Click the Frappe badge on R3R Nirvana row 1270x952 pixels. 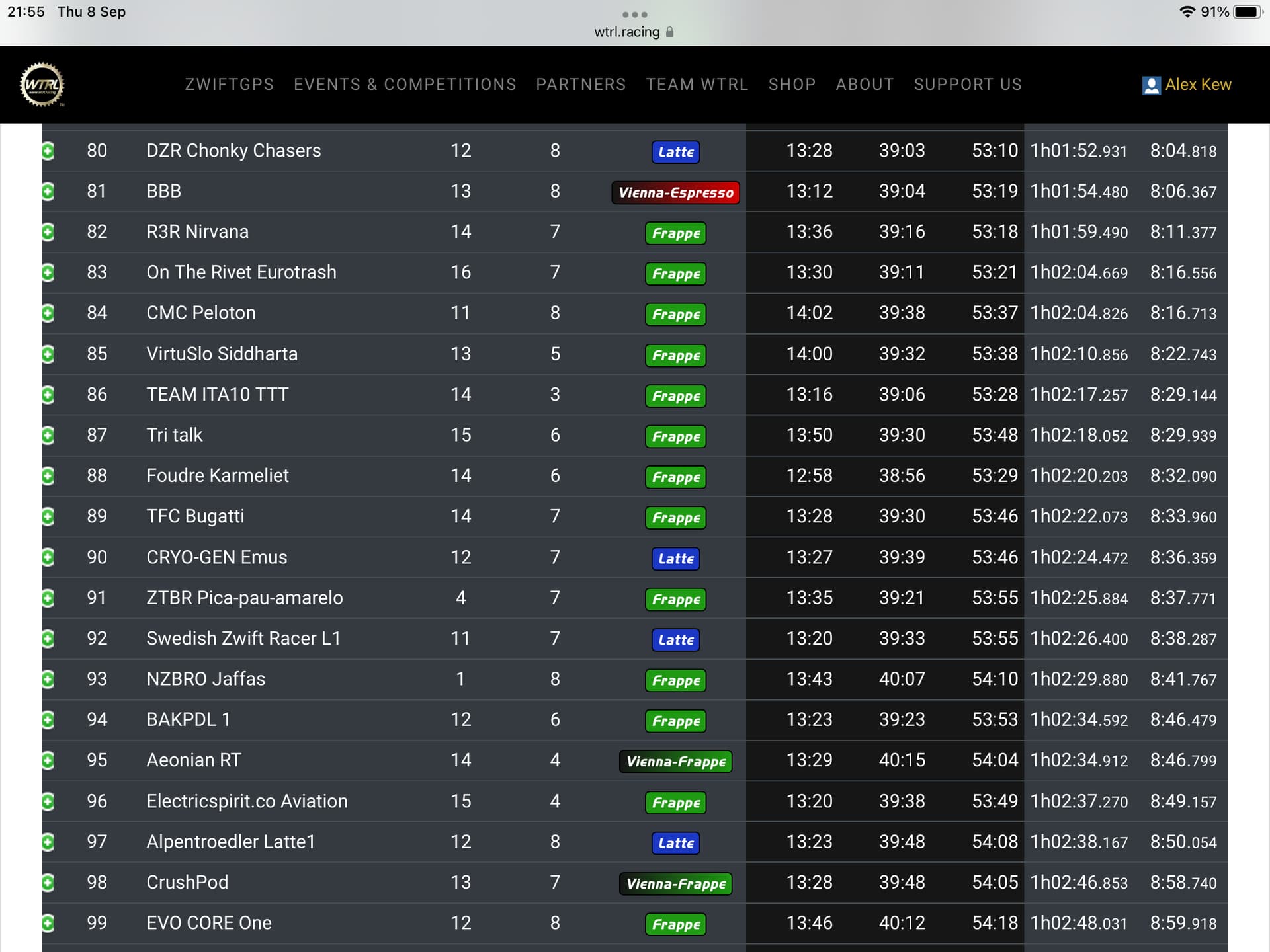tap(675, 233)
